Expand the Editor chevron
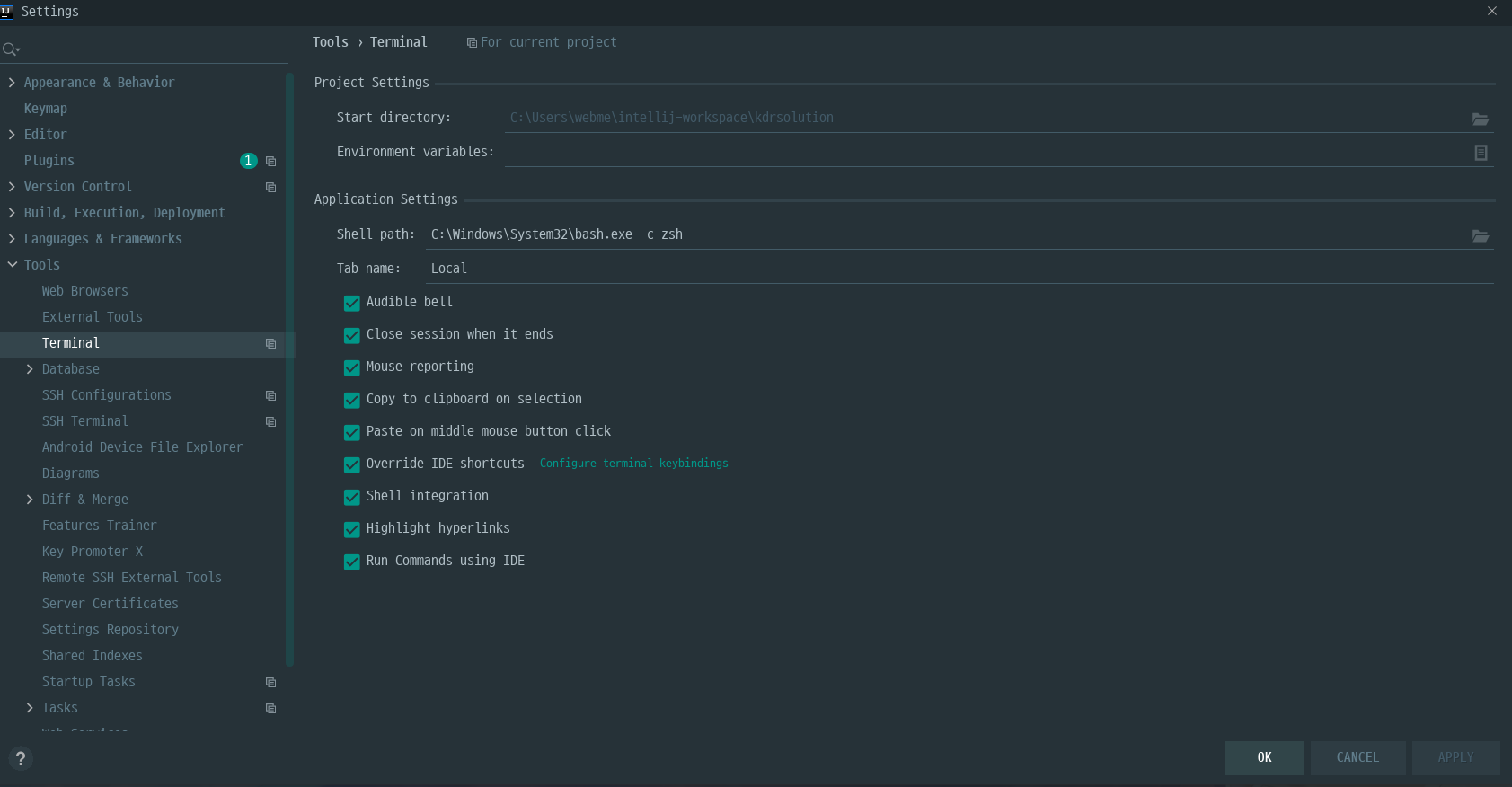 [12, 135]
